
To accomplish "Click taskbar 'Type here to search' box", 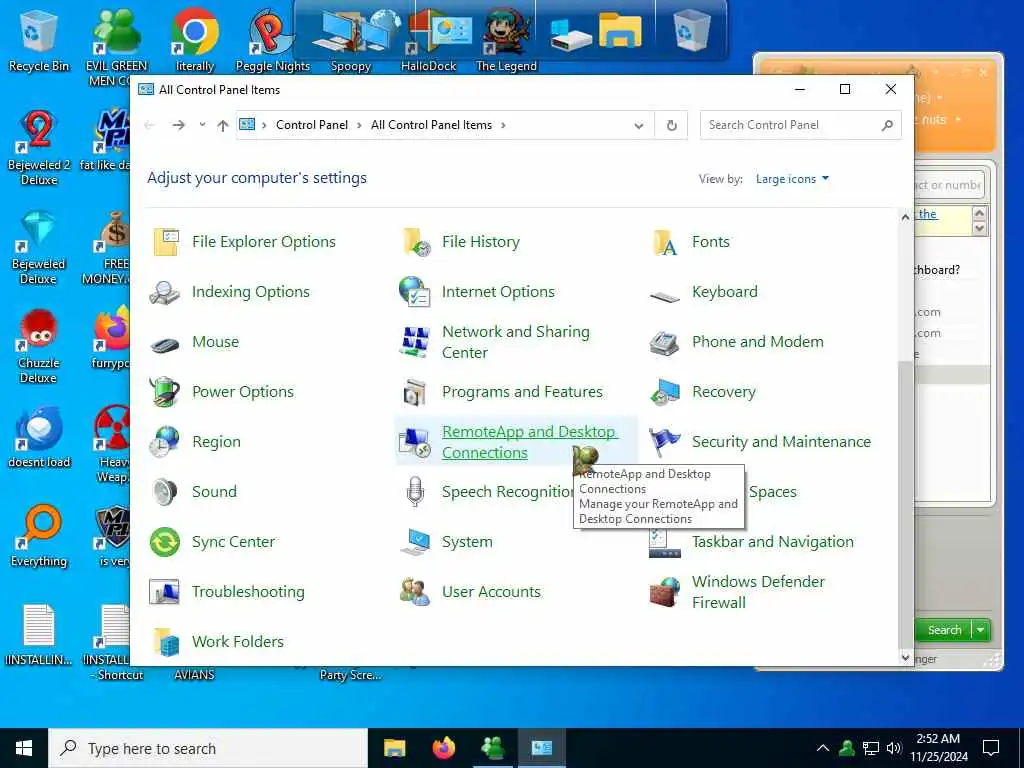I will pyautogui.click(x=208, y=748).
